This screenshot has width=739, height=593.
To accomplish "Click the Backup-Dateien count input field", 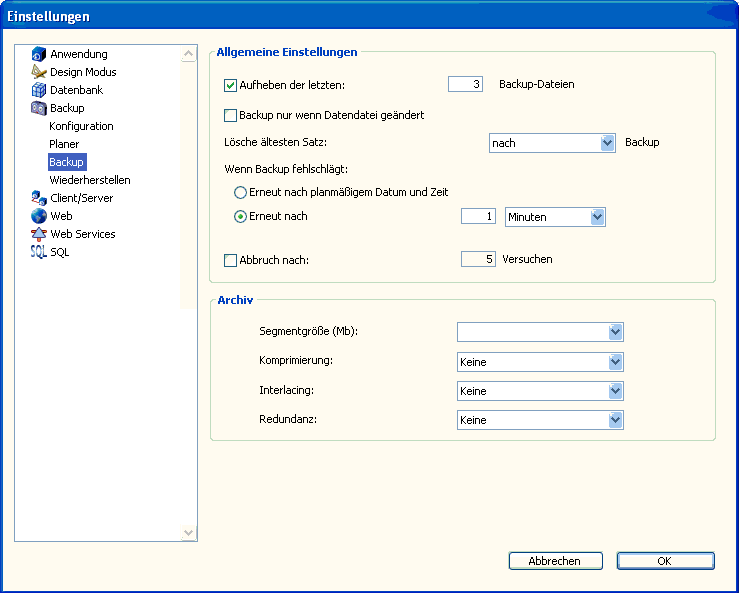I will 465,85.
